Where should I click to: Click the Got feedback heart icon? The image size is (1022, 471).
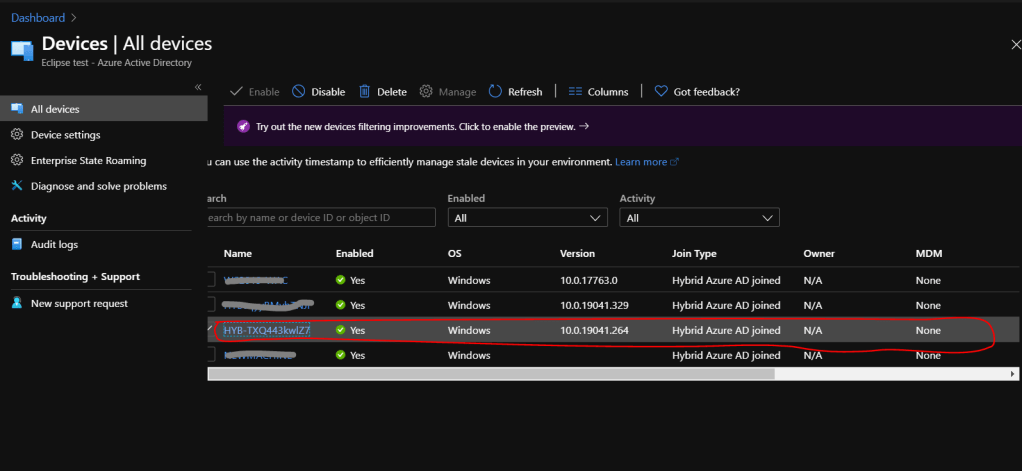661,92
